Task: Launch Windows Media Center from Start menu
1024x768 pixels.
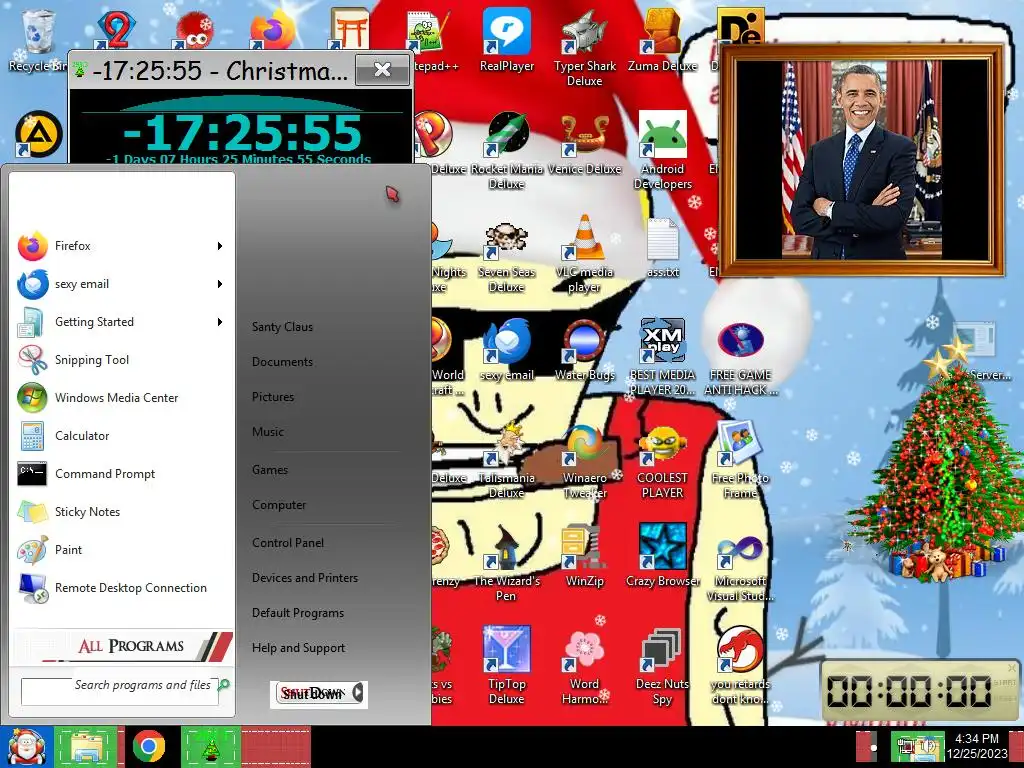Action: 121,398
